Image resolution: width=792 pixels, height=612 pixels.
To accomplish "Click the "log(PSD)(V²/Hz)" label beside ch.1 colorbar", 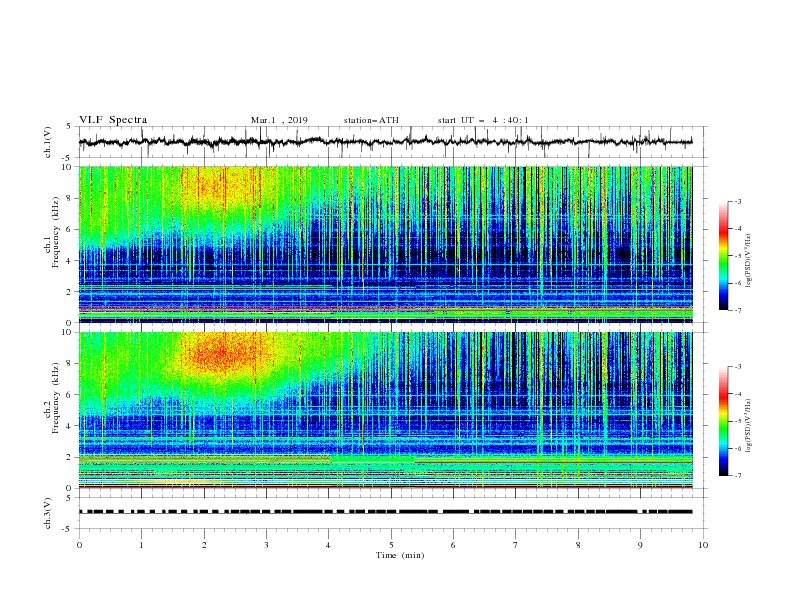I will [x=748, y=261].
